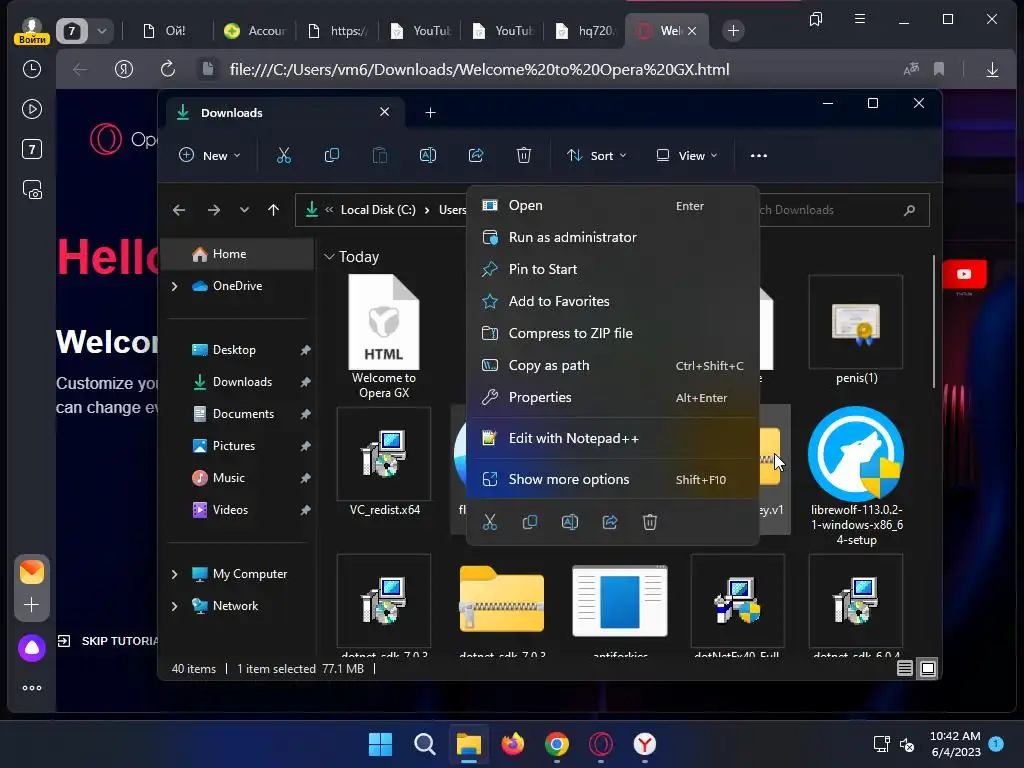
Task: Go back in Explorer navigation
Action: (179, 210)
